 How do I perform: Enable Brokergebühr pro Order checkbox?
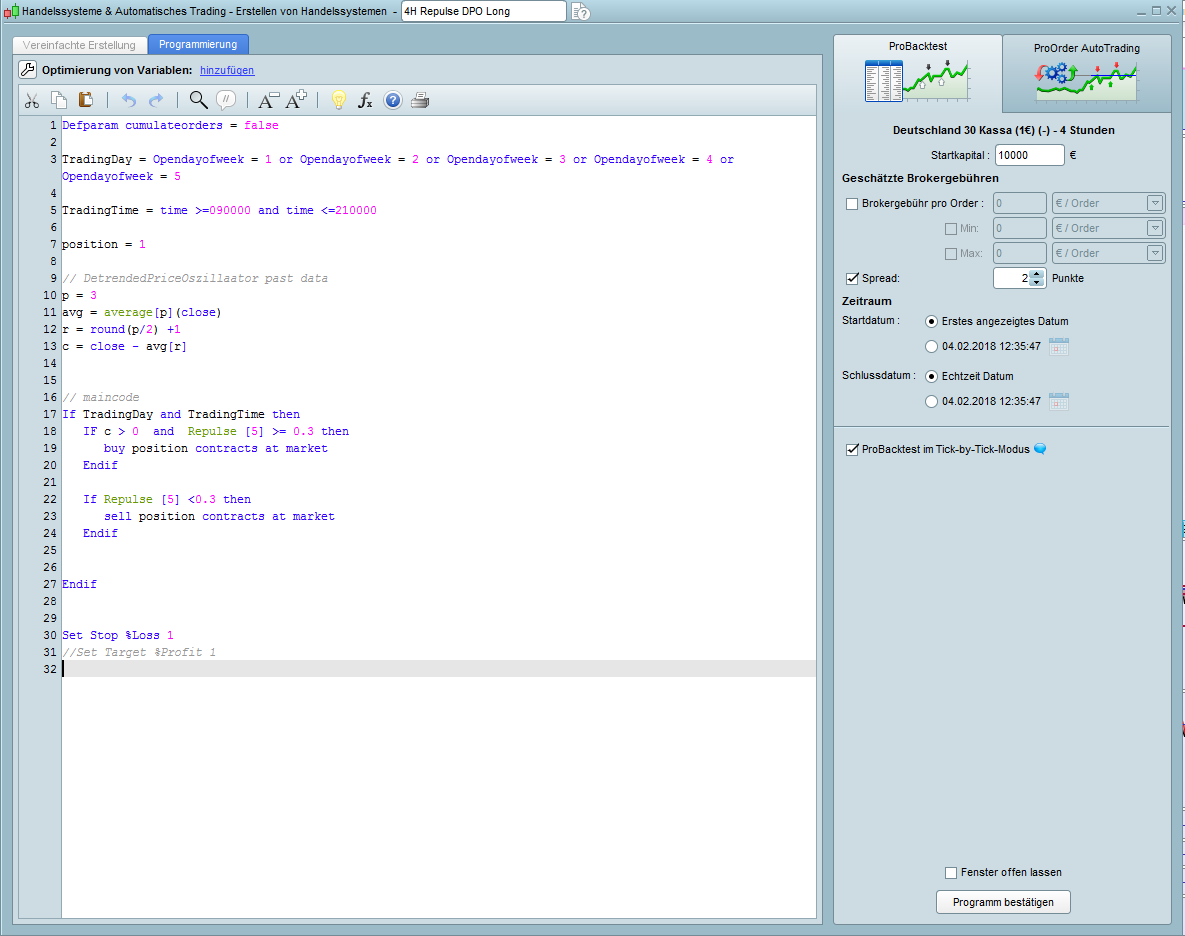tap(852, 204)
